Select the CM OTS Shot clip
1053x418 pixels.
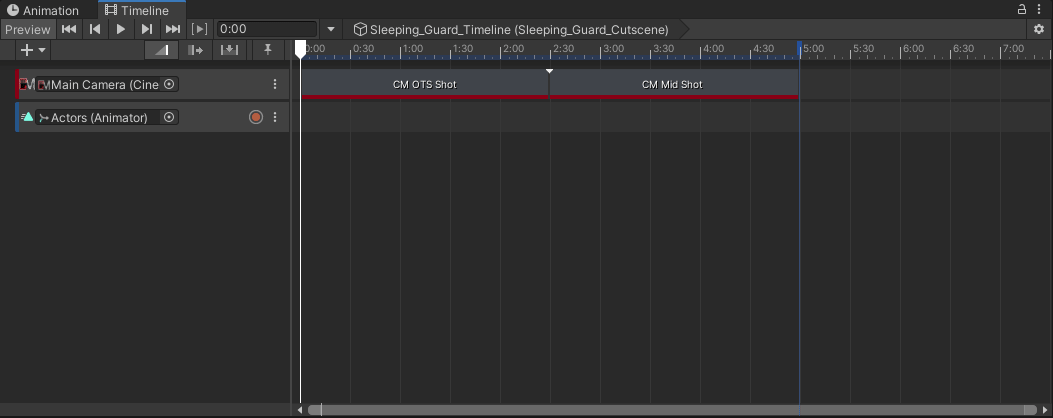tap(424, 85)
